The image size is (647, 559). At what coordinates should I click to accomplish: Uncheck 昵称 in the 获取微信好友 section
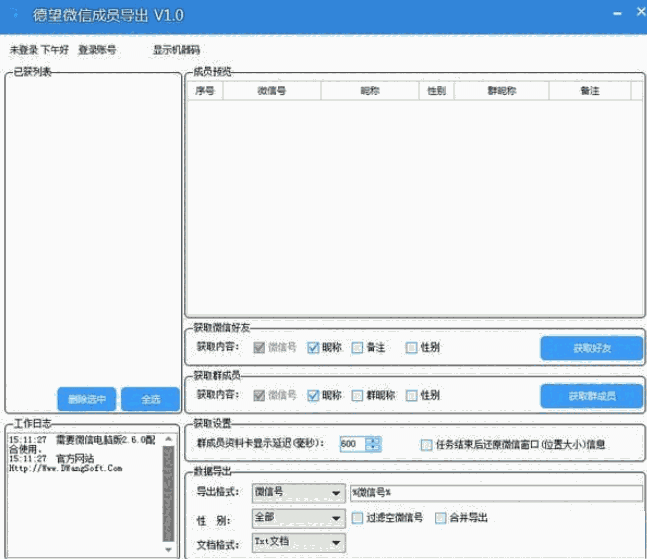[313, 348]
